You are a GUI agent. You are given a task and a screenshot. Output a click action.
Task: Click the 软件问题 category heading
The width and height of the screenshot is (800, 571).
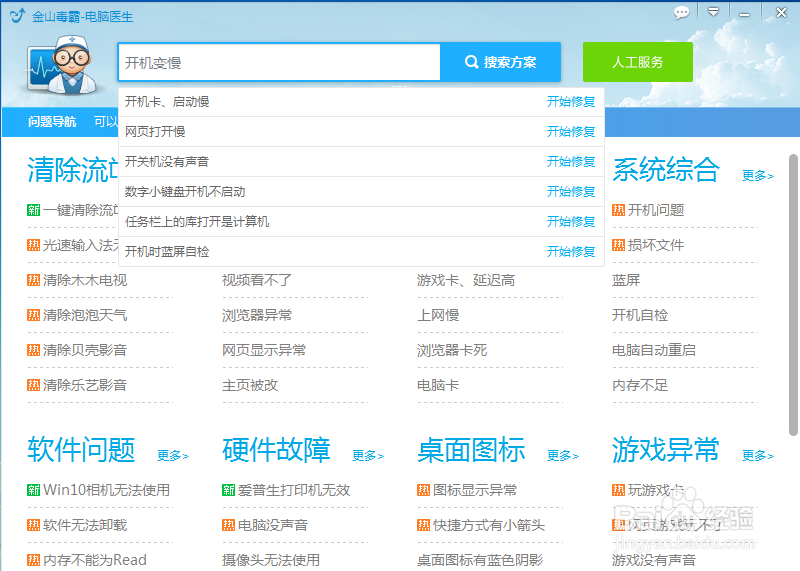point(81,450)
